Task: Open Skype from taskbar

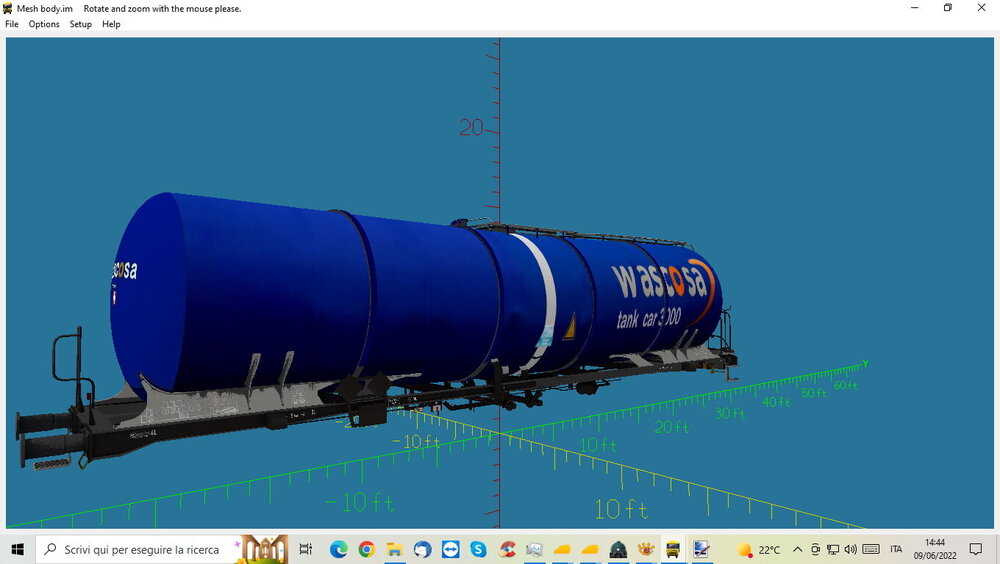Action: coord(478,549)
